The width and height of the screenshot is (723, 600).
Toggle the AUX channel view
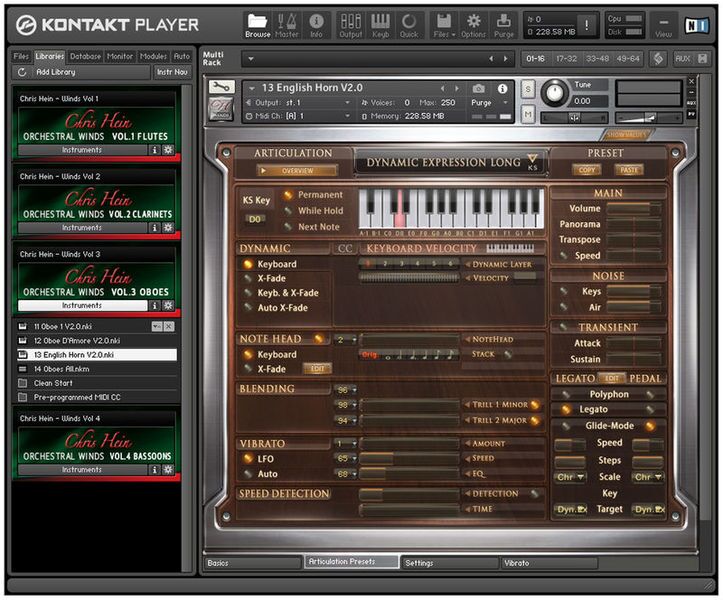point(682,59)
